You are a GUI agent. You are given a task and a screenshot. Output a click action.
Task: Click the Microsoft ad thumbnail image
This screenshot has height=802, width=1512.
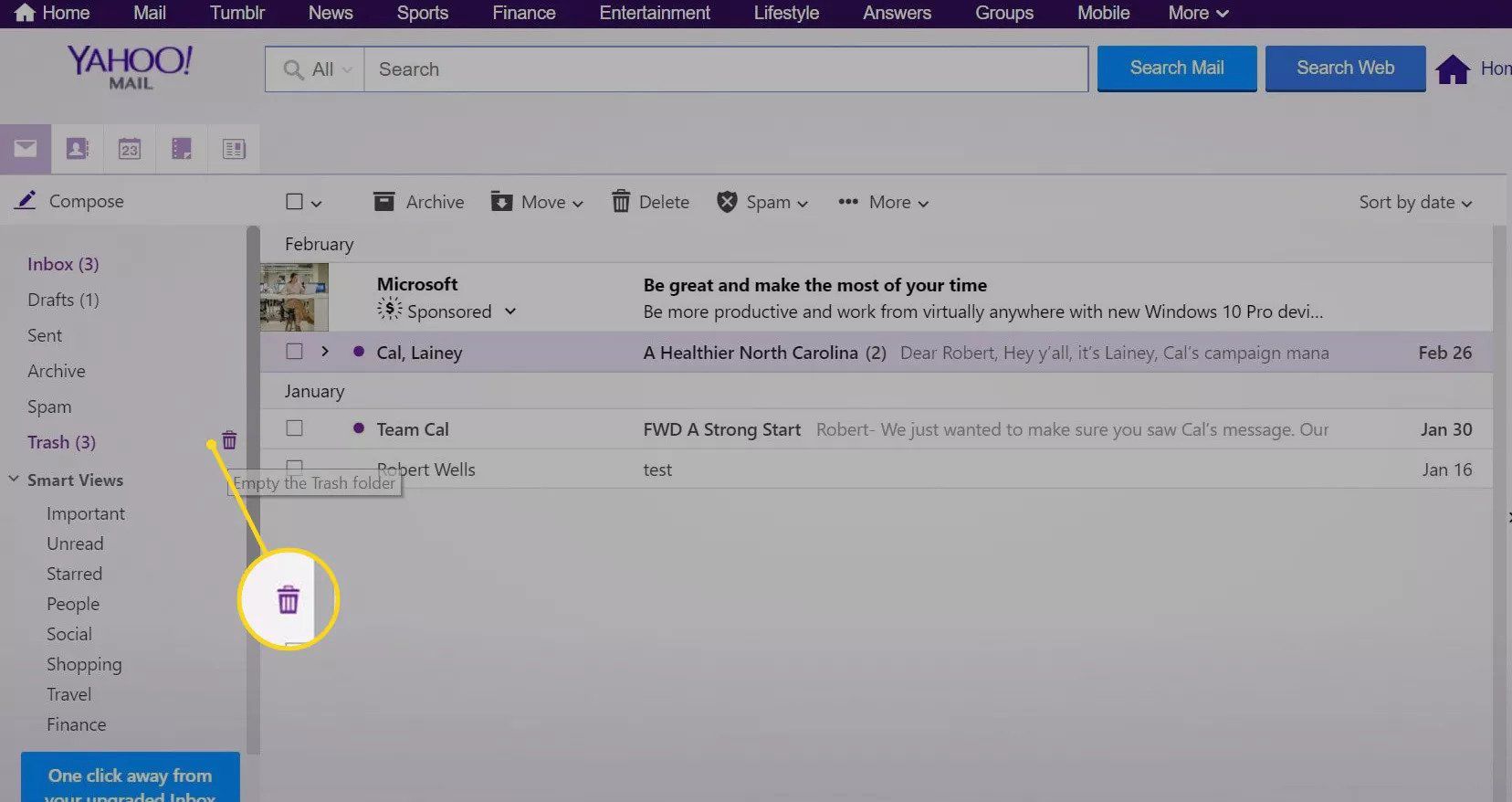[x=294, y=297]
